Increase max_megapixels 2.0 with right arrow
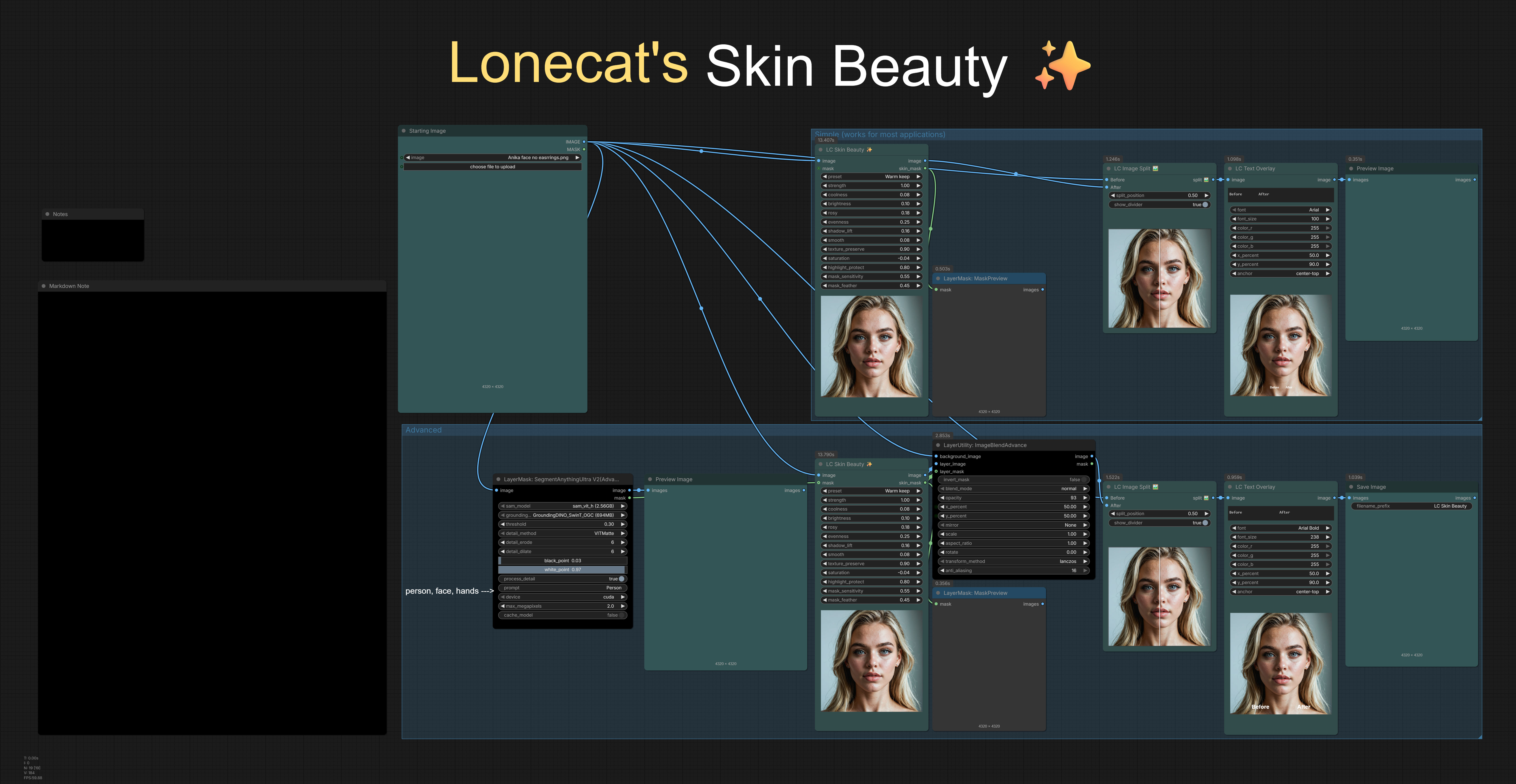Viewport: 1516px width, 784px height. point(623,606)
